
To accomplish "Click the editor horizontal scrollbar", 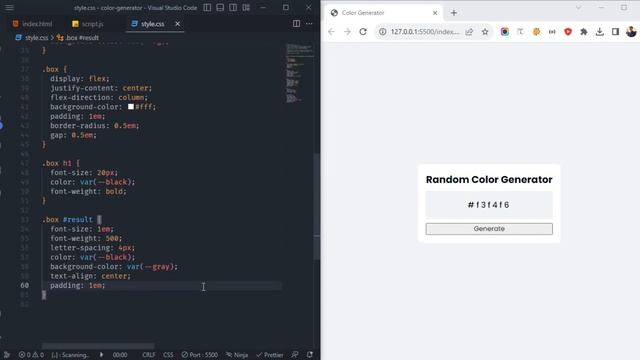I will point(98,346).
